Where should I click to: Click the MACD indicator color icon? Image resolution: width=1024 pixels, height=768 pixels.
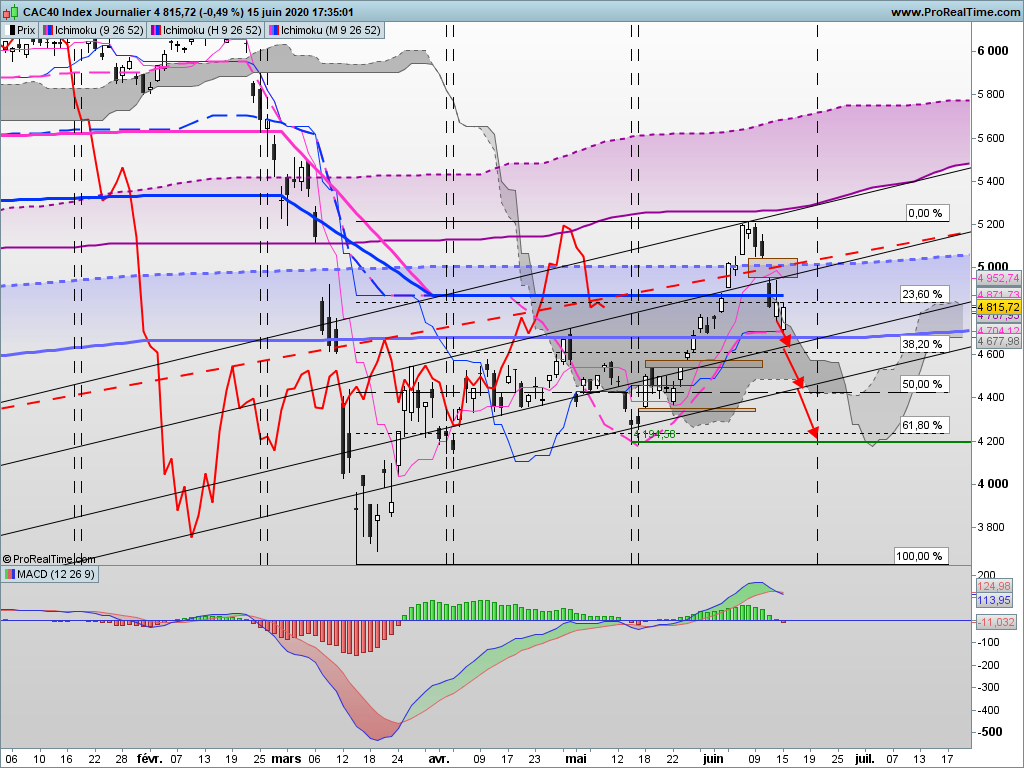[x=10, y=574]
